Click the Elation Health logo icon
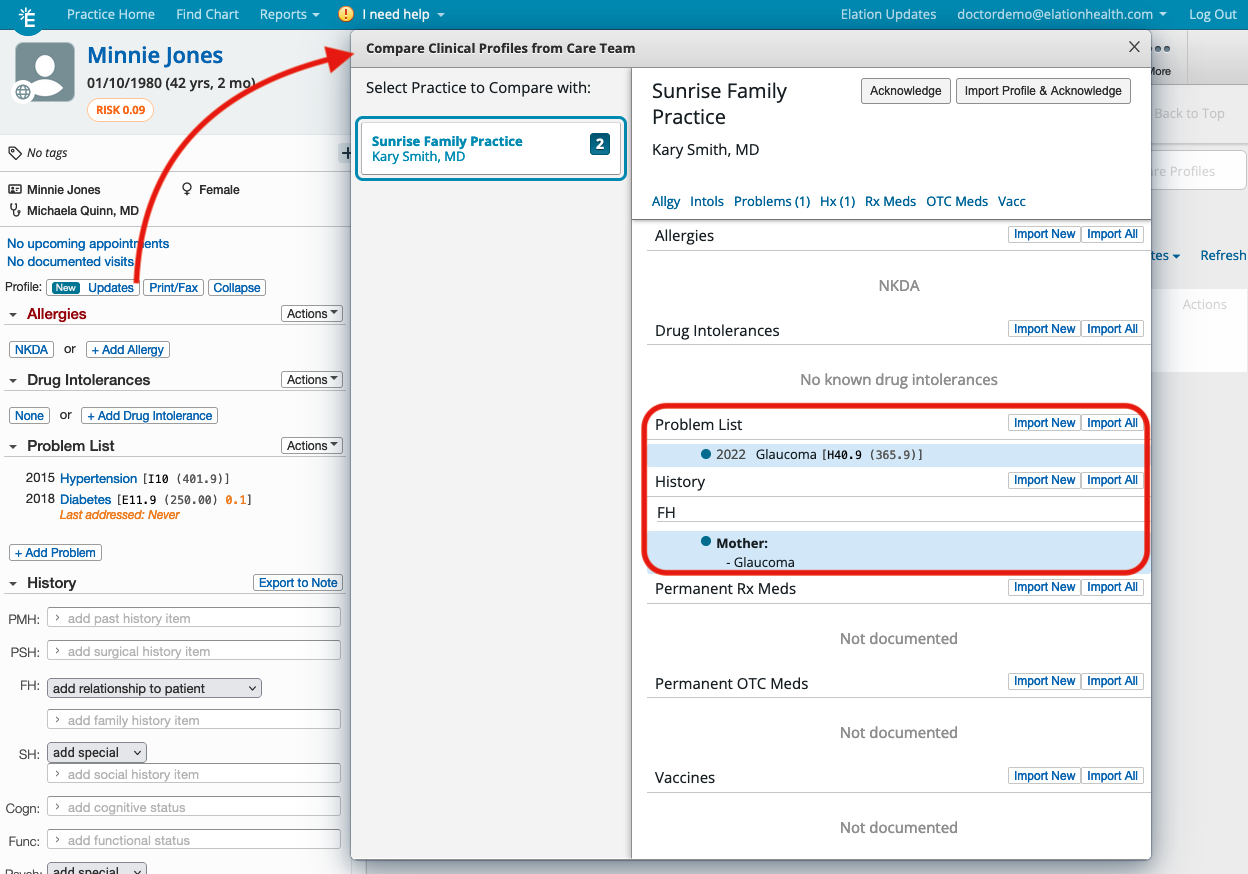Viewport: 1248px width, 874px height. pos(27,14)
